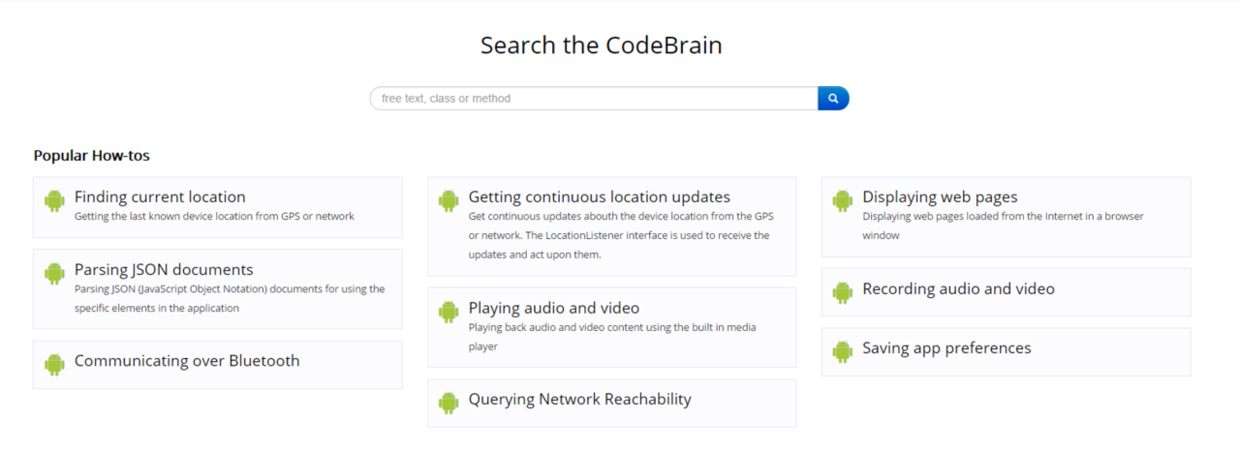Click Android icon beside Saving app preferences
This screenshot has height=450, width=1240.
pos(843,352)
